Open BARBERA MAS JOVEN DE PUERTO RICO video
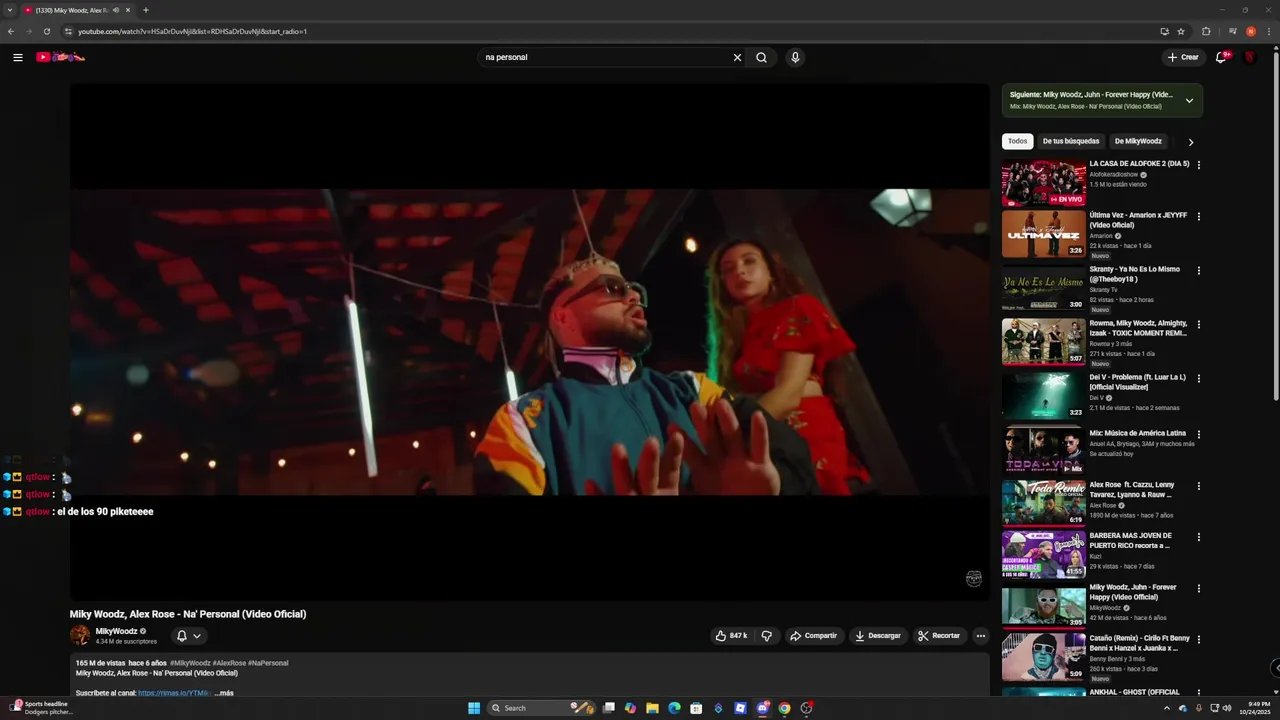Image resolution: width=1280 pixels, height=720 pixels. pyautogui.click(x=1044, y=554)
